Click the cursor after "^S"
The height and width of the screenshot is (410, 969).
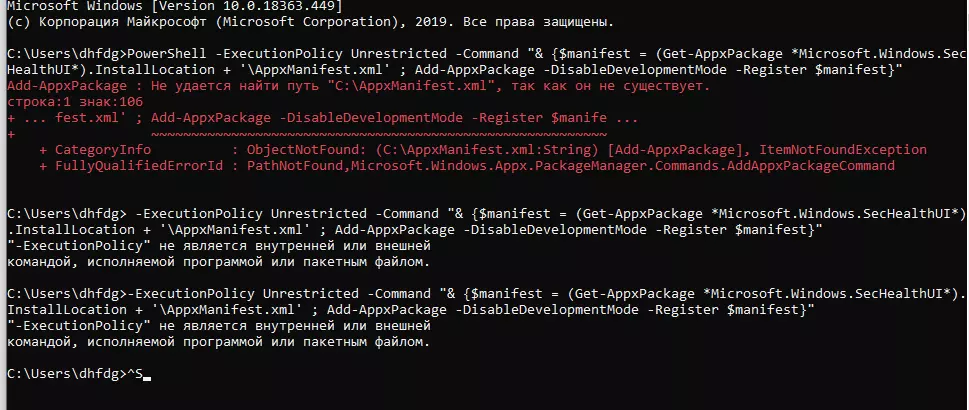pos(146,375)
